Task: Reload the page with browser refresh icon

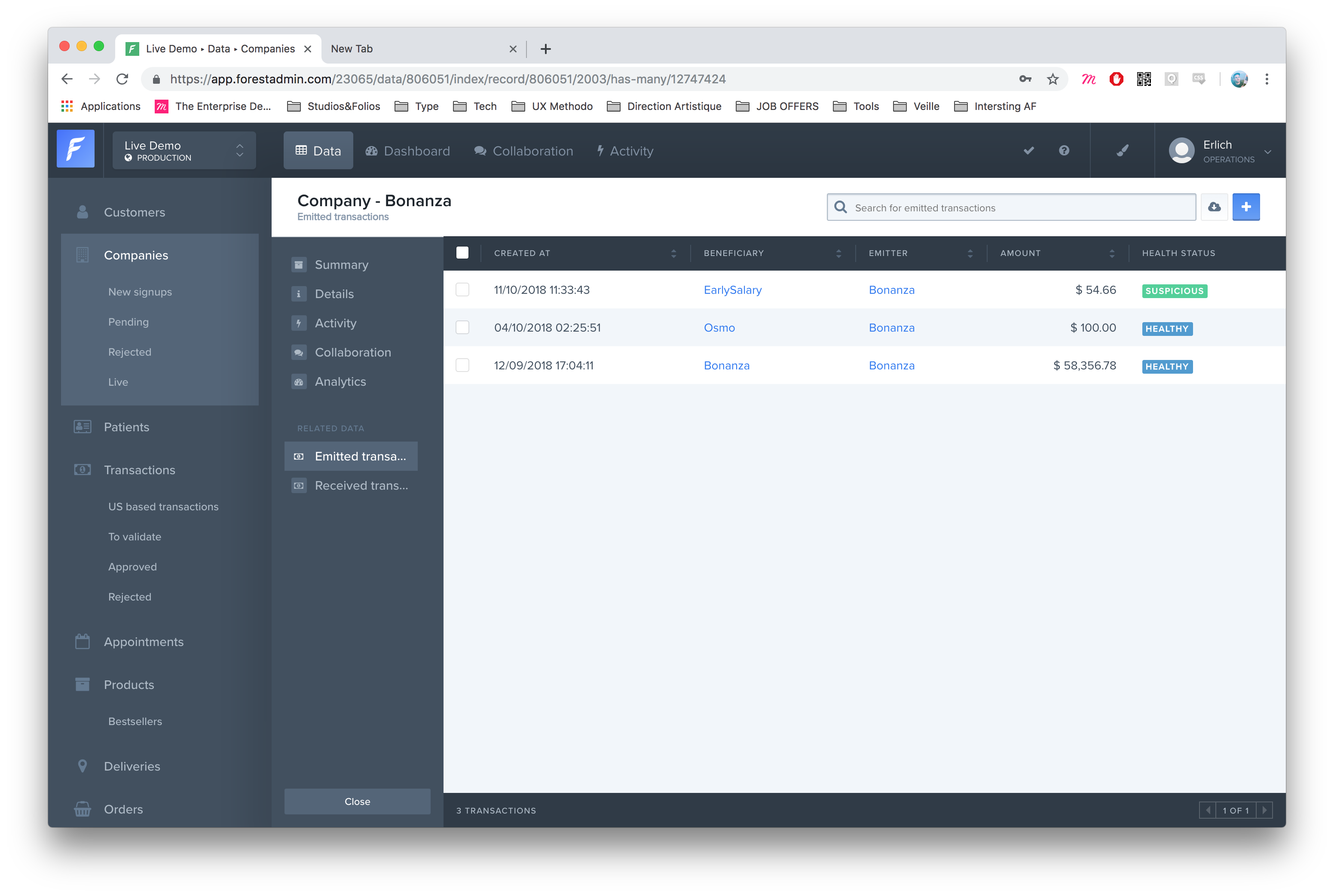Action: (122, 79)
